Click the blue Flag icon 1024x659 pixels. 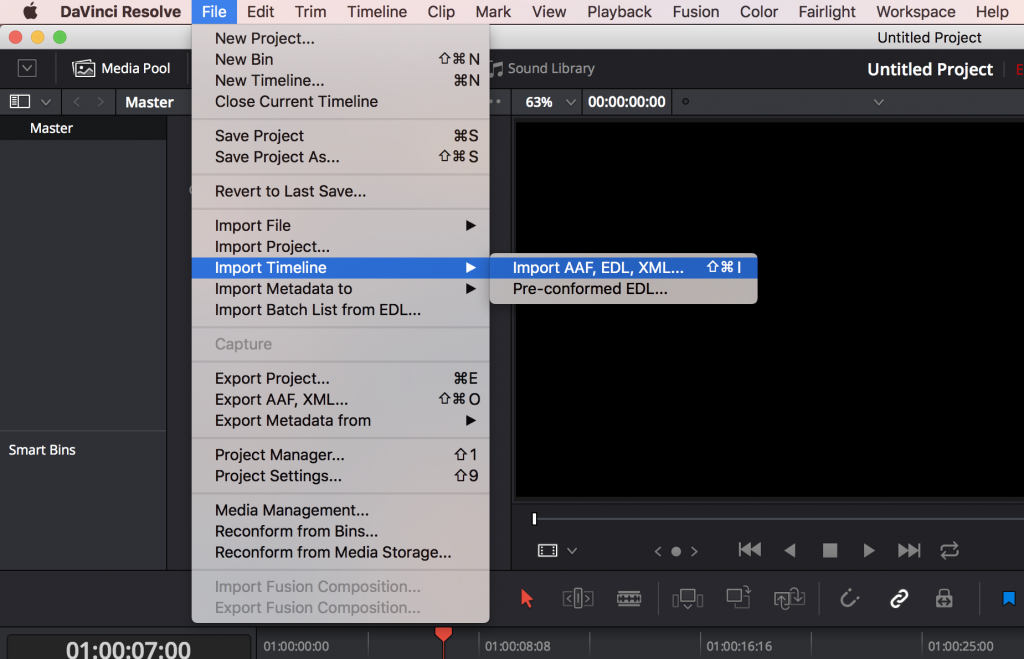(1009, 598)
